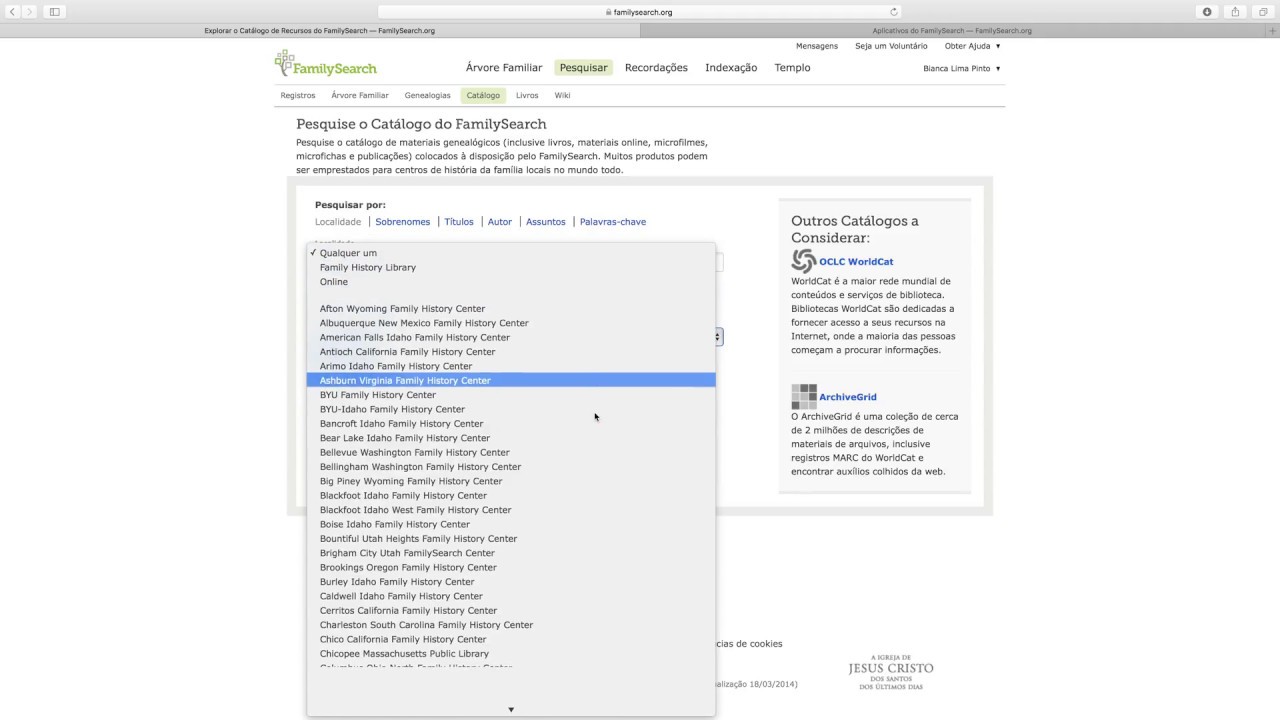Viewport: 1280px width, 720px height.
Task: Open Recordações main menu
Action: (x=656, y=68)
